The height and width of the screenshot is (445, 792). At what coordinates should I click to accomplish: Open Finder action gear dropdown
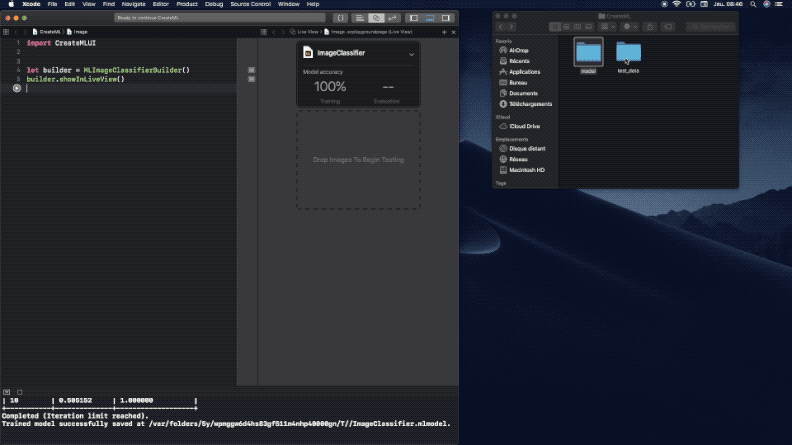630,27
